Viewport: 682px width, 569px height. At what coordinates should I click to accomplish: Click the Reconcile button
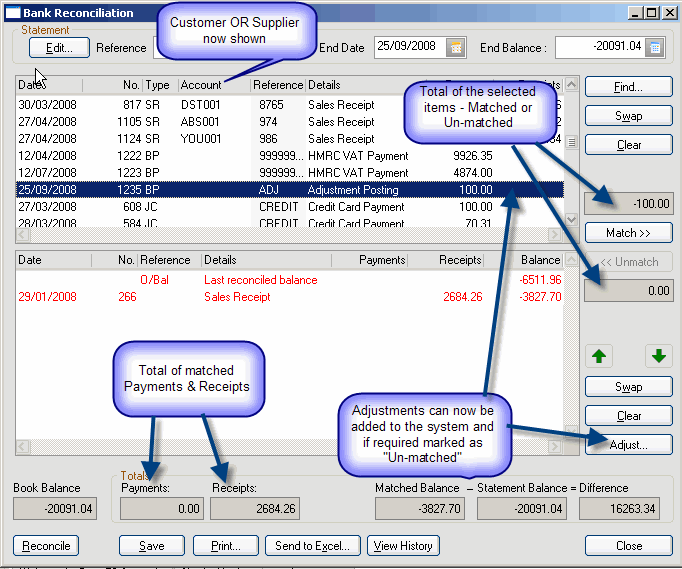46,546
